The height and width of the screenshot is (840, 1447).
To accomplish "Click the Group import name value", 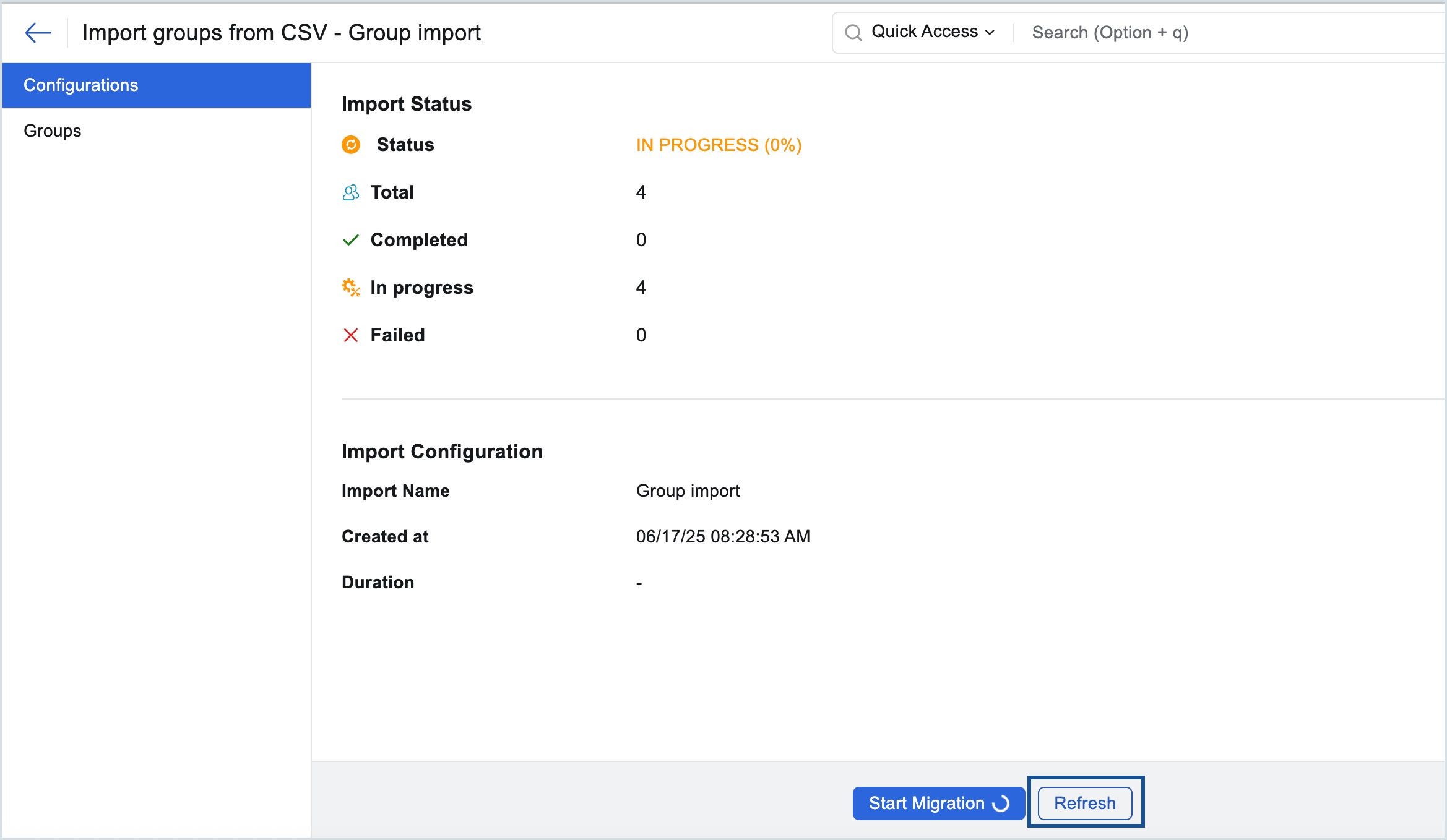I will click(x=688, y=491).
